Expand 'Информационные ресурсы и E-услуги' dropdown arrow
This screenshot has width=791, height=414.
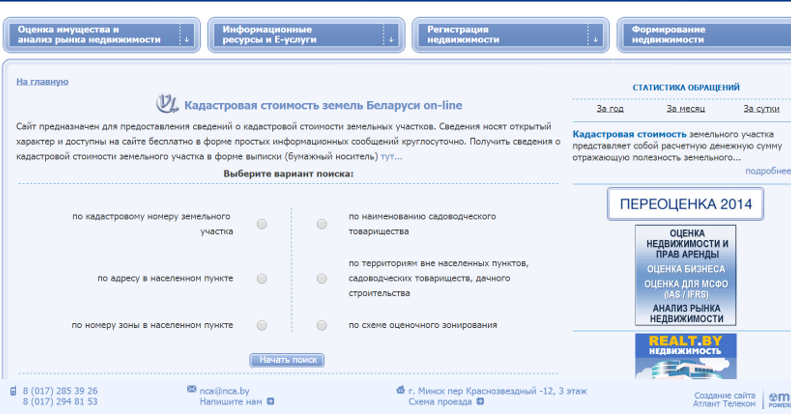[x=391, y=39]
